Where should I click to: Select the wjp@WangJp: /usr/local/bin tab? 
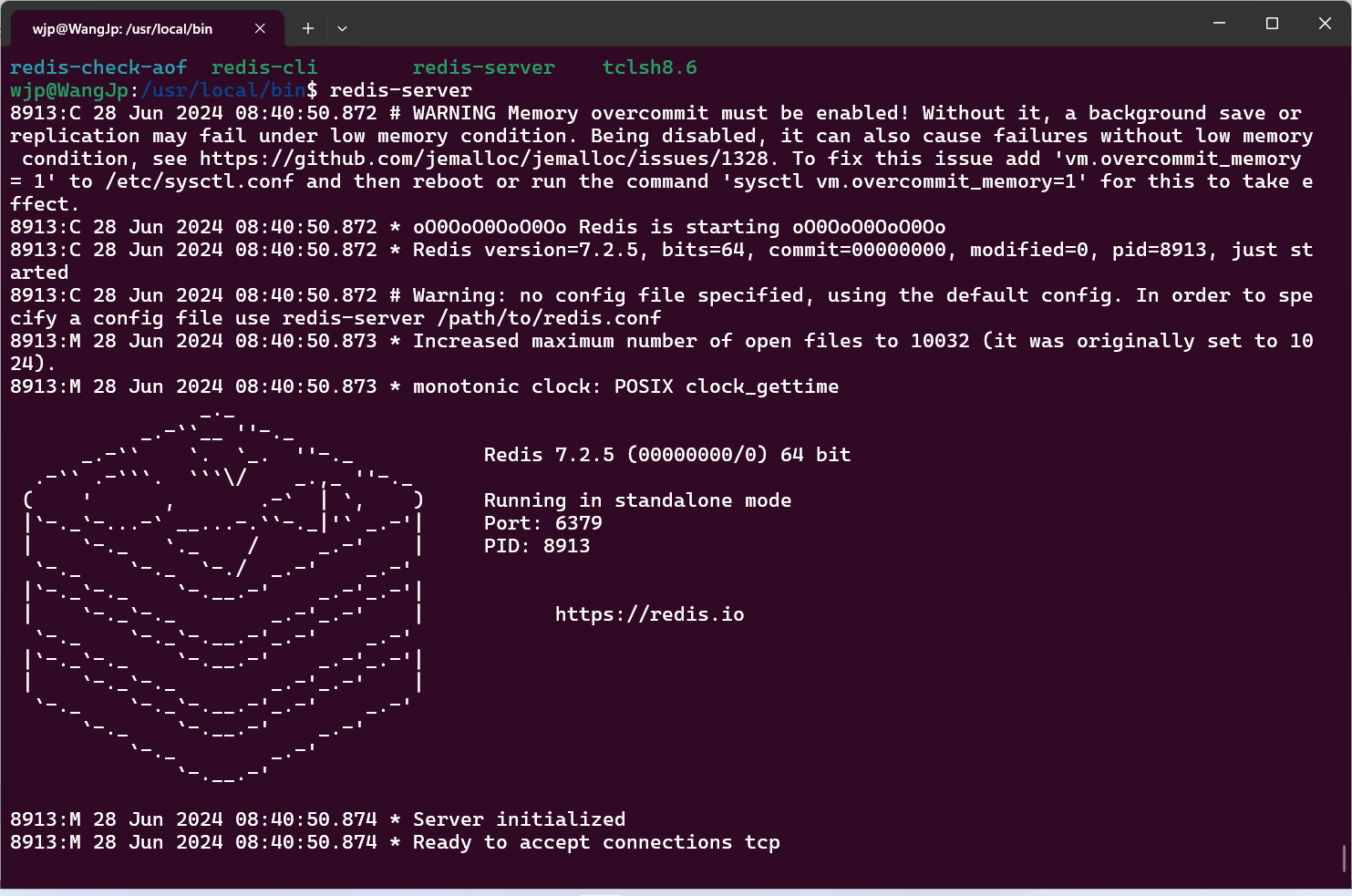[x=146, y=28]
